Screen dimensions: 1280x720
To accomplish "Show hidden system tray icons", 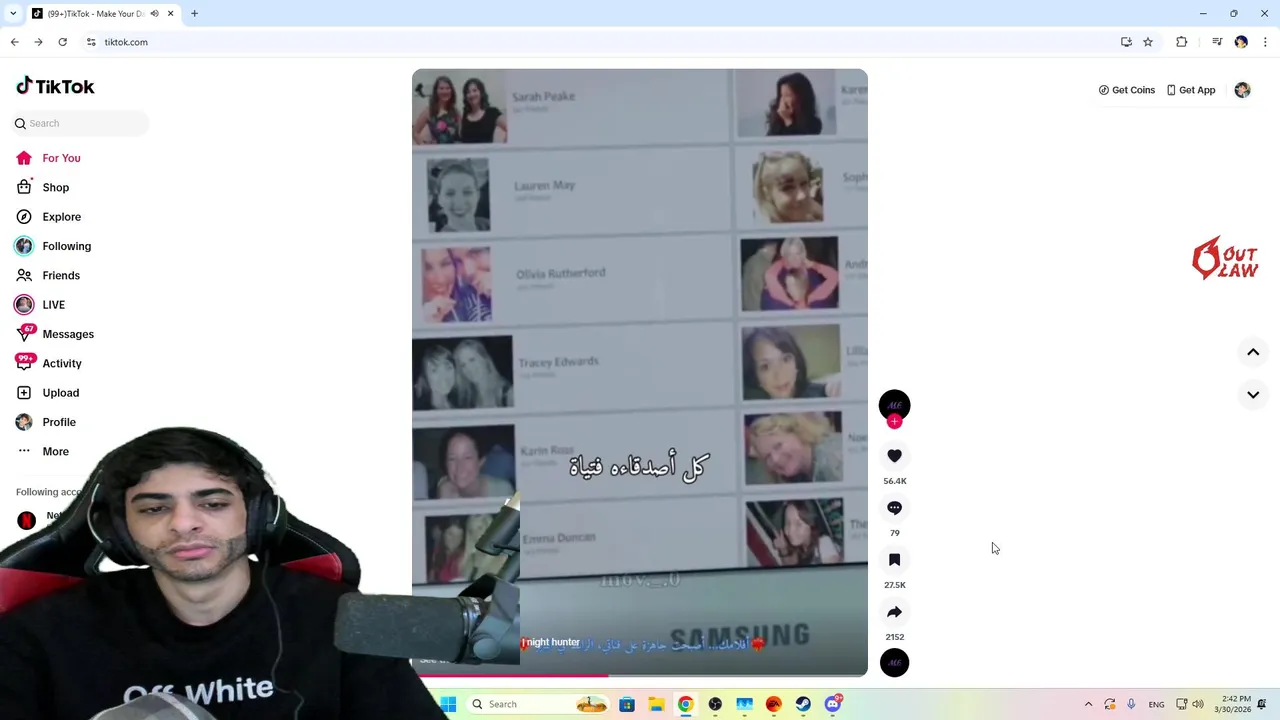I will pyautogui.click(x=1088, y=704).
